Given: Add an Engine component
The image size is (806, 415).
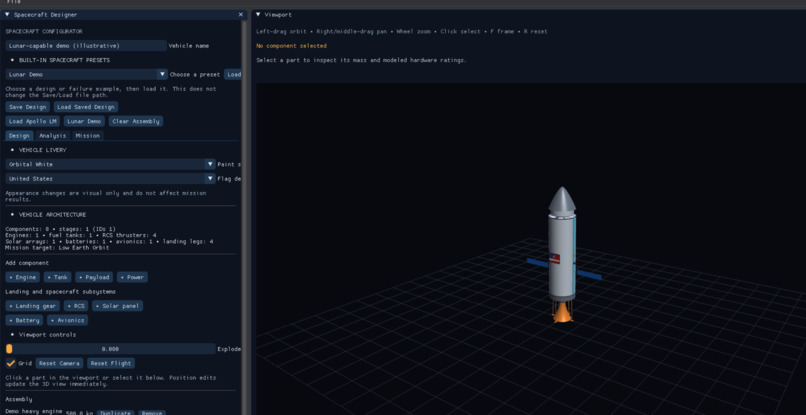Looking at the screenshot, I should pyautogui.click(x=23, y=277).
